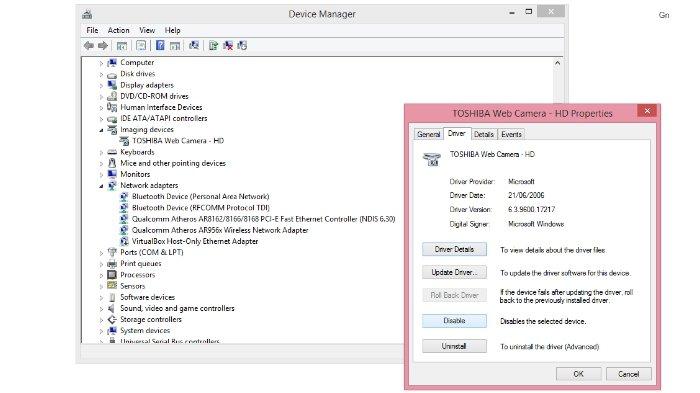
Task: Click the Computer category icon
Action: 112,63
